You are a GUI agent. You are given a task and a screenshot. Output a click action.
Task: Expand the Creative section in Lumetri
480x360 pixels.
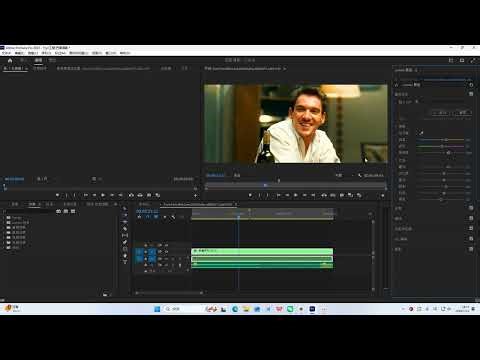pyautogui.click(x=398, y=208)
